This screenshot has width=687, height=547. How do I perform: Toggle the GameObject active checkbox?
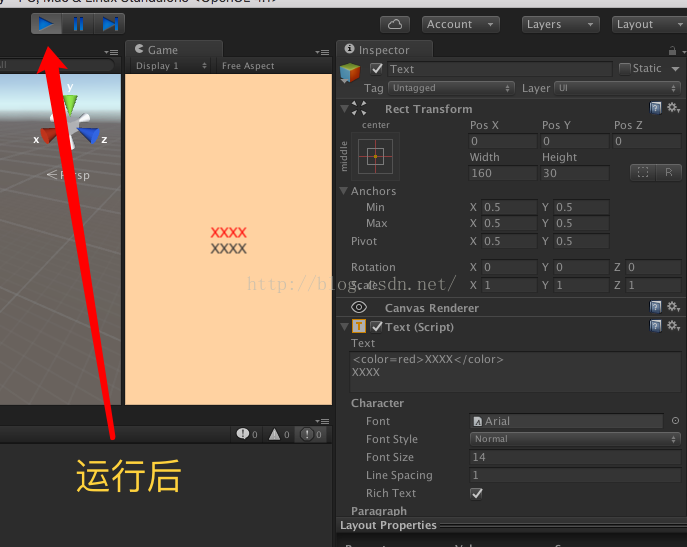pos(376,69)
